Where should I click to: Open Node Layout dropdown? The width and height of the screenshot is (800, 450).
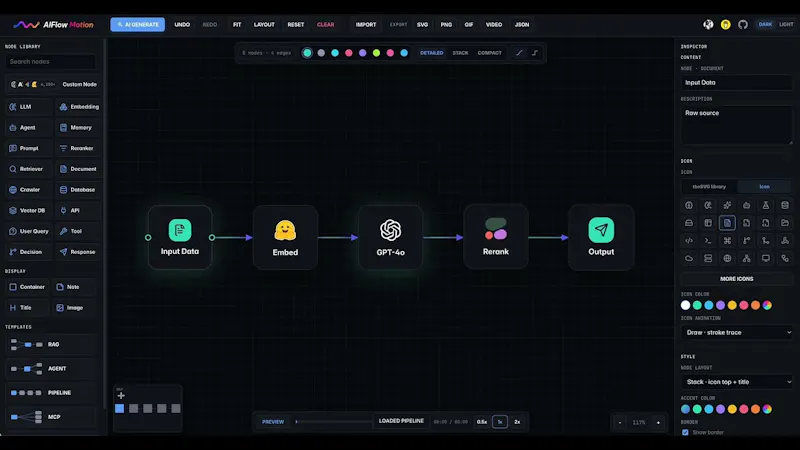point(737,382)
